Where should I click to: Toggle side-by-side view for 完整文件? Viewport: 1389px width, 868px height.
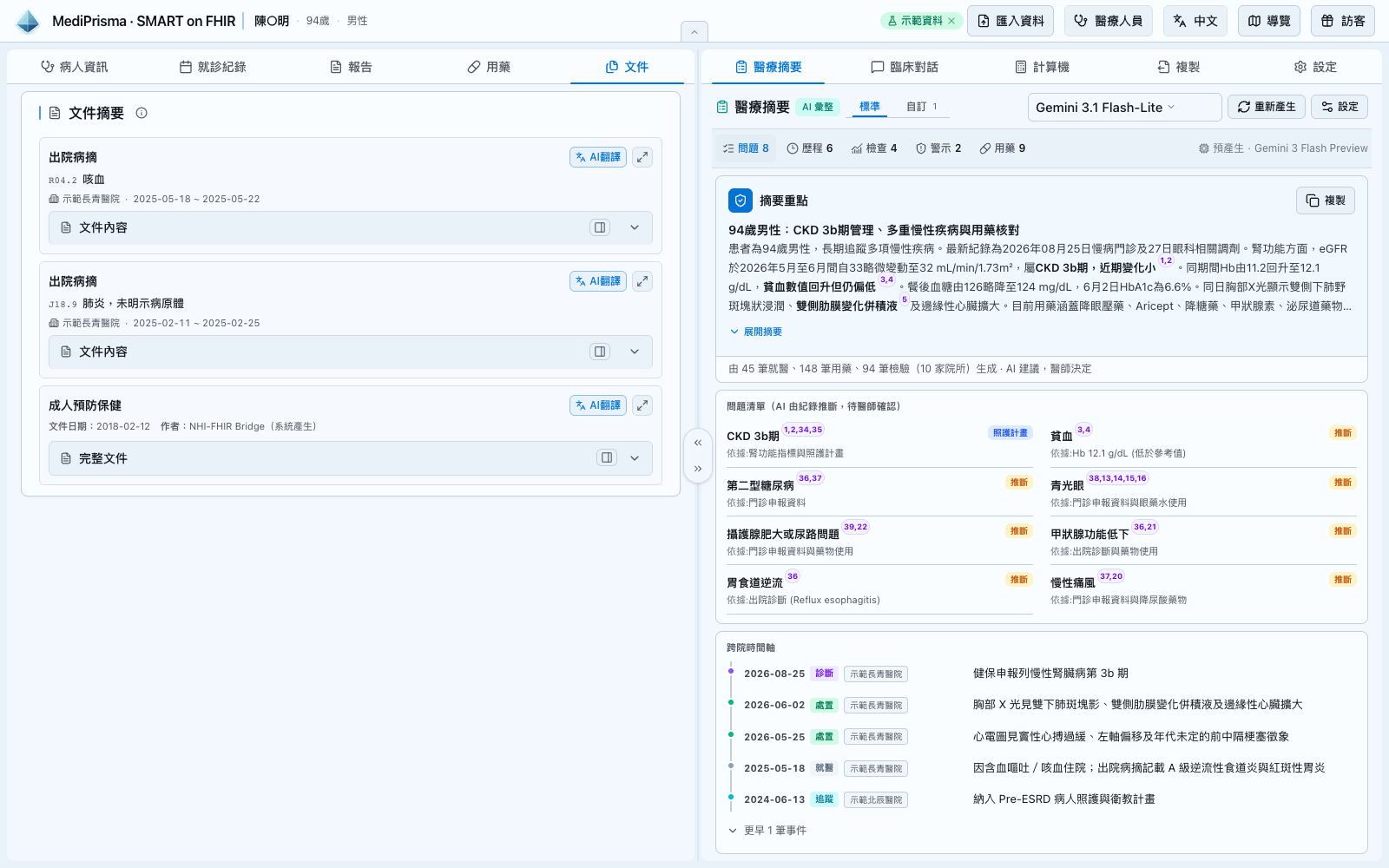tap(607, 458)
